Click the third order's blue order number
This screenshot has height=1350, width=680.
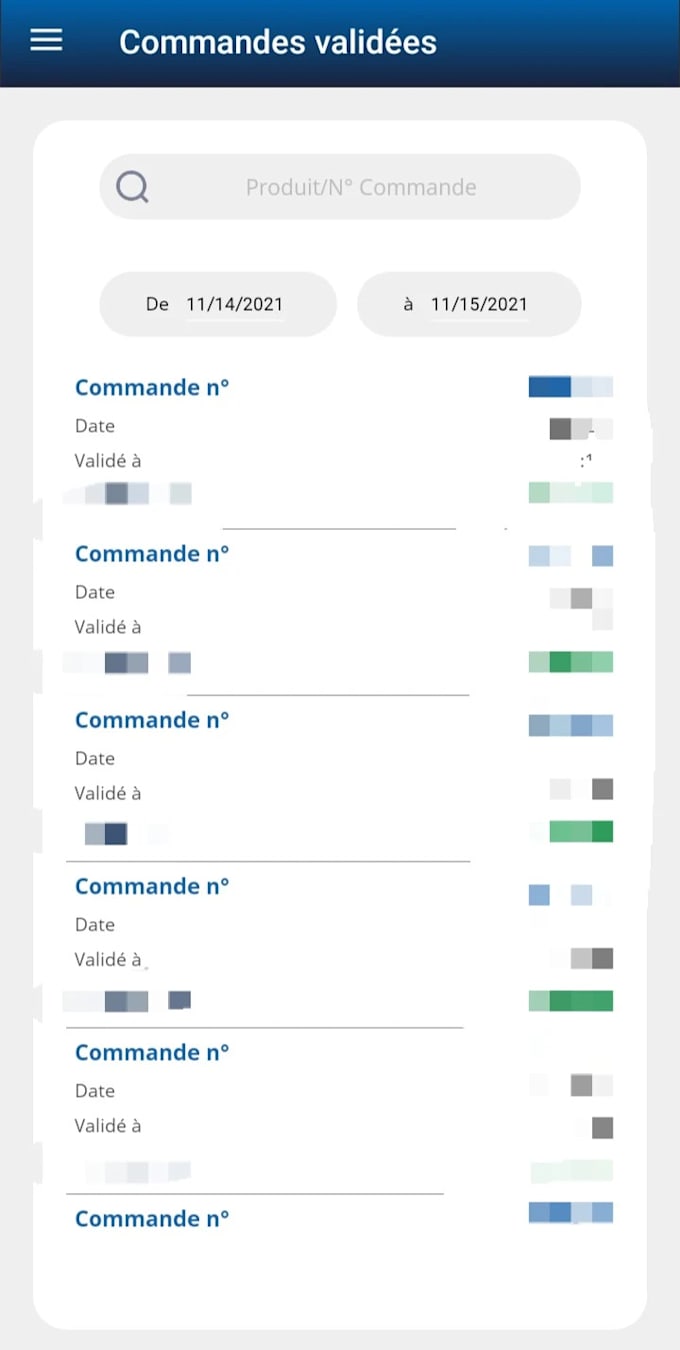[x=570, y=725]
